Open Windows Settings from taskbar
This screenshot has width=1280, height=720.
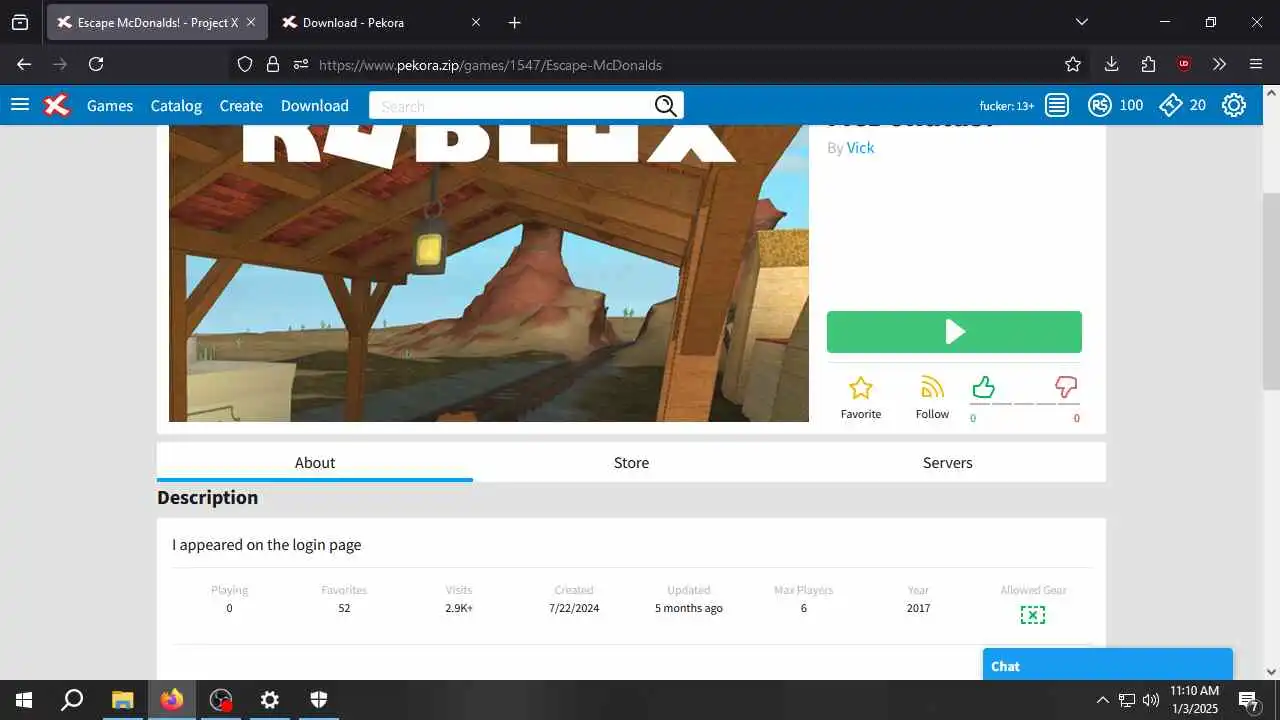(270, 700)
